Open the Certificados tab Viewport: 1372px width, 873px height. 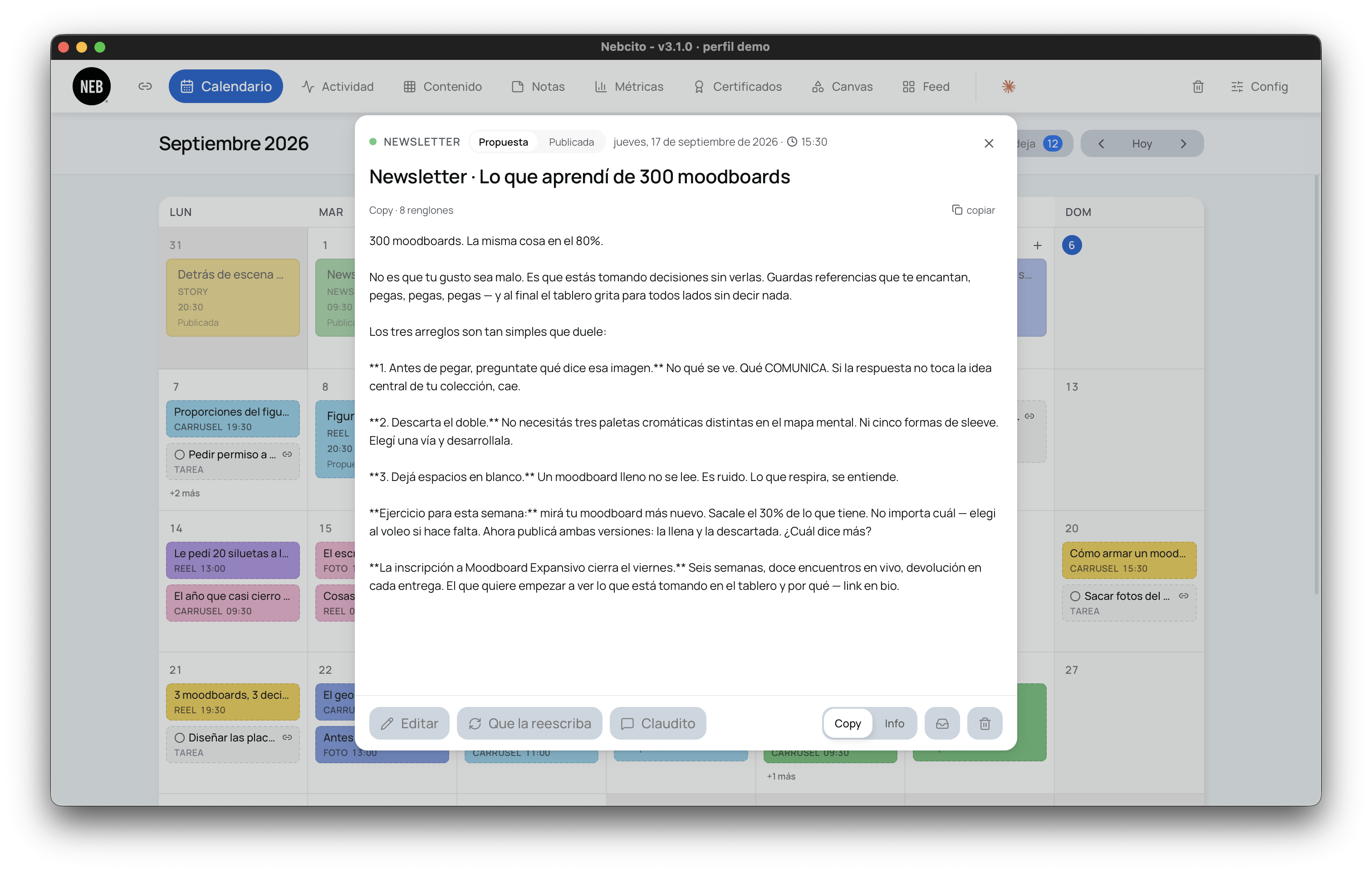(x=737, y=87)
